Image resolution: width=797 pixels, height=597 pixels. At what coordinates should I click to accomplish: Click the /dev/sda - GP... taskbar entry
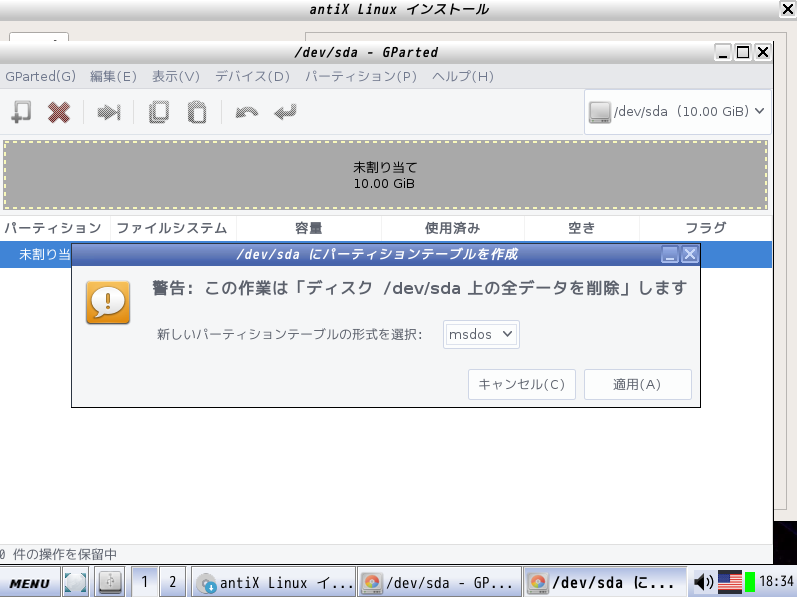tap(440, 582)
